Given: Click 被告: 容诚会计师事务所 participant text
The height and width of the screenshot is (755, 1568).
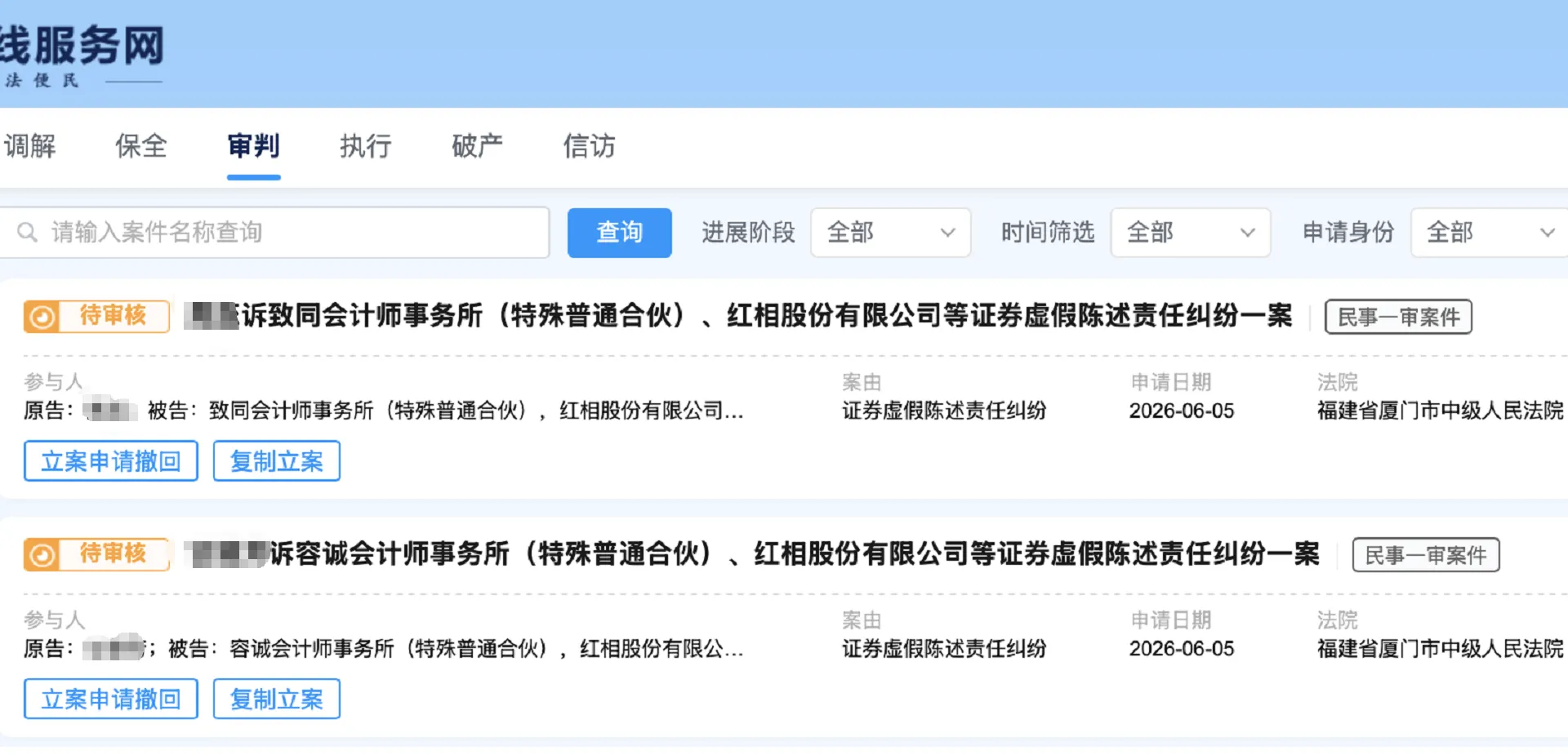Looking at the screenshot, I should (x=456, y=649).
